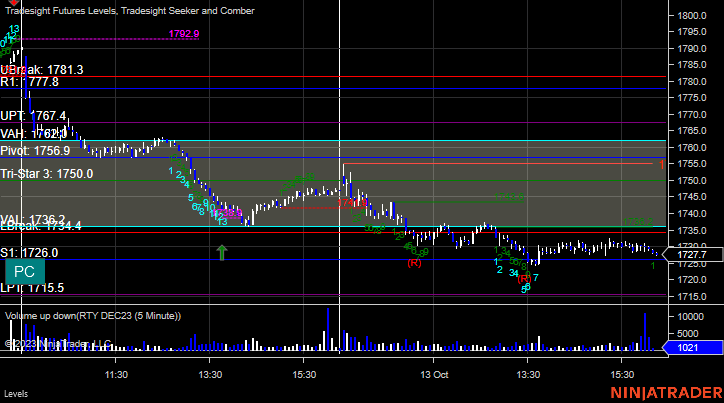The width and height of the screenshot is (724, 403).
Task: Click the first 15:30 time axis label
Action: tap(304, 374)
